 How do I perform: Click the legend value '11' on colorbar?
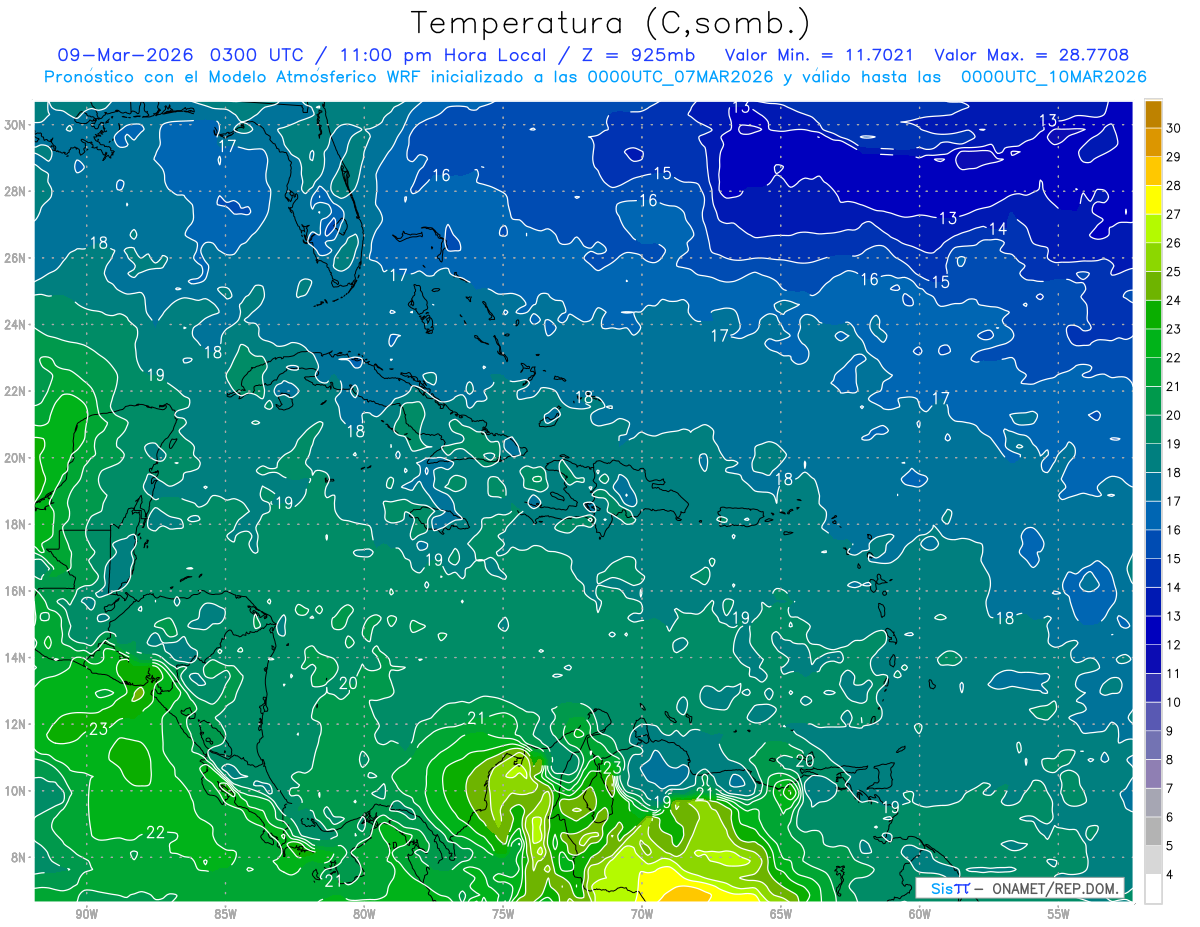click(x=1173, y=673)
